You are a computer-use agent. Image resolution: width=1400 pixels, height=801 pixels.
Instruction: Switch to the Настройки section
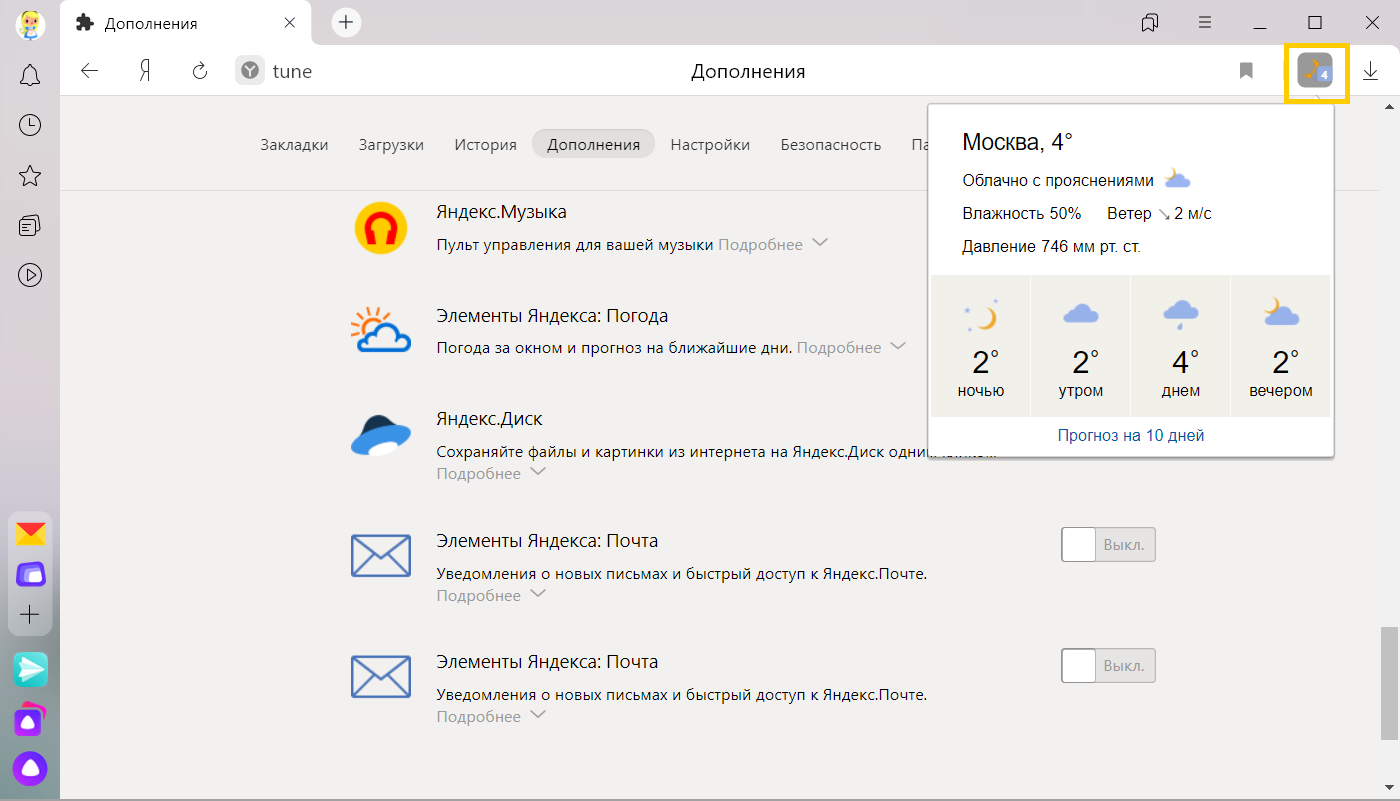[x=710, y=144]
